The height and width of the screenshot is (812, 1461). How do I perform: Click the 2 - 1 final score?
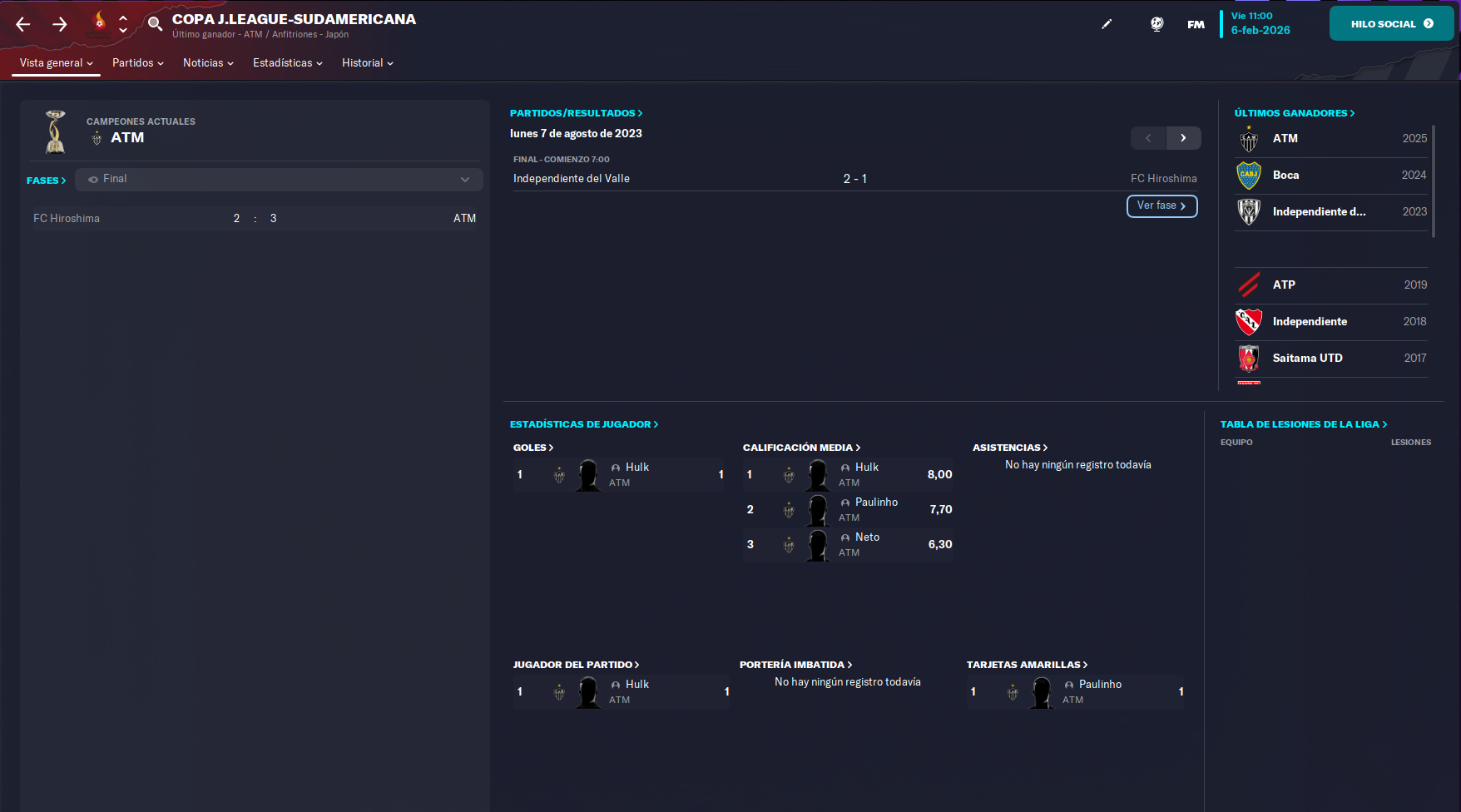(854, 179)
